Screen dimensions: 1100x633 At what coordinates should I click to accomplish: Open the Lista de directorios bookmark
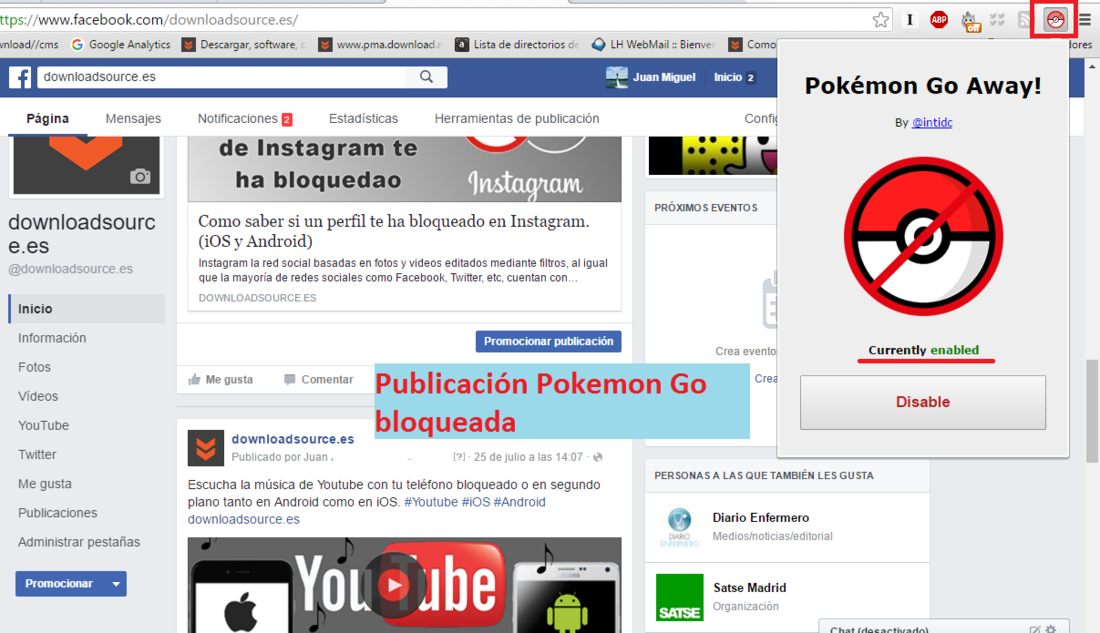click(518, 44)
